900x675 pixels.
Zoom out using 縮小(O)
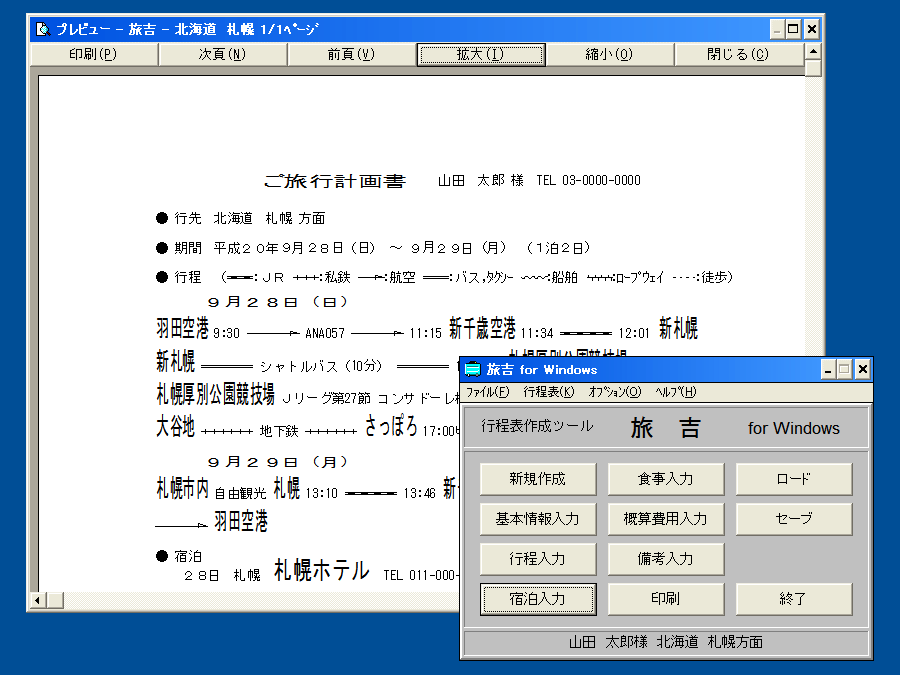click(x=610, y=55)
